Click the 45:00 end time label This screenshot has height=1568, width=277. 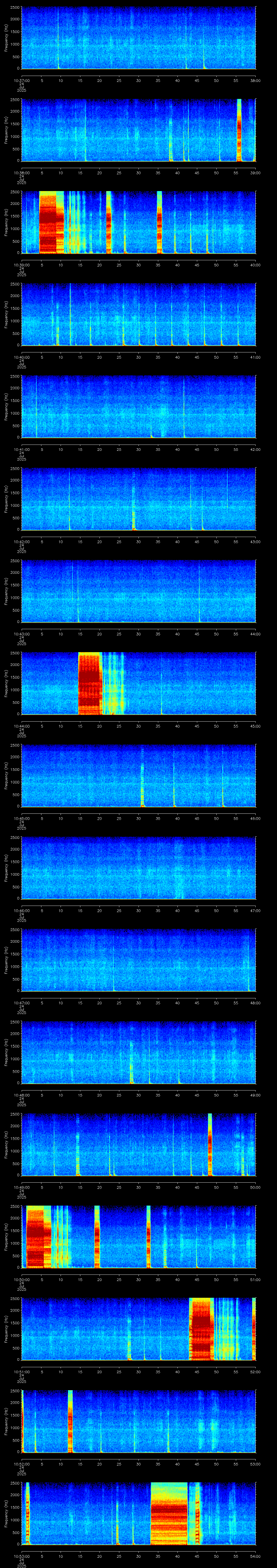(x=256, y=726)
